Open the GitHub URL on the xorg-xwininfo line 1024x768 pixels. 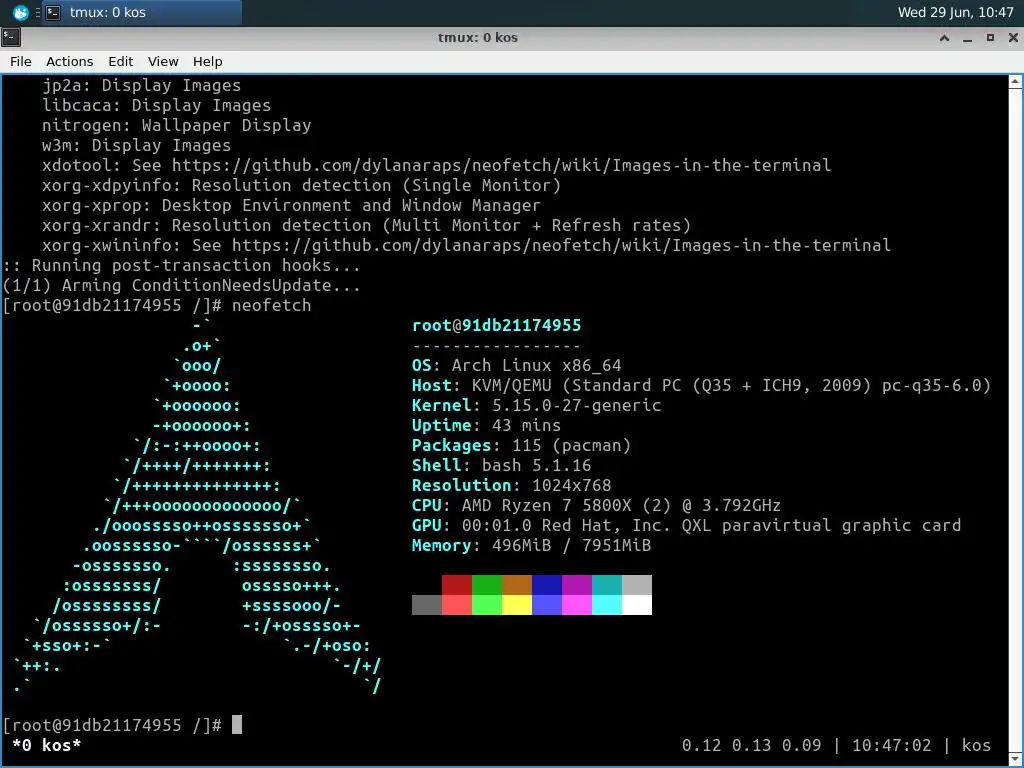561,246
